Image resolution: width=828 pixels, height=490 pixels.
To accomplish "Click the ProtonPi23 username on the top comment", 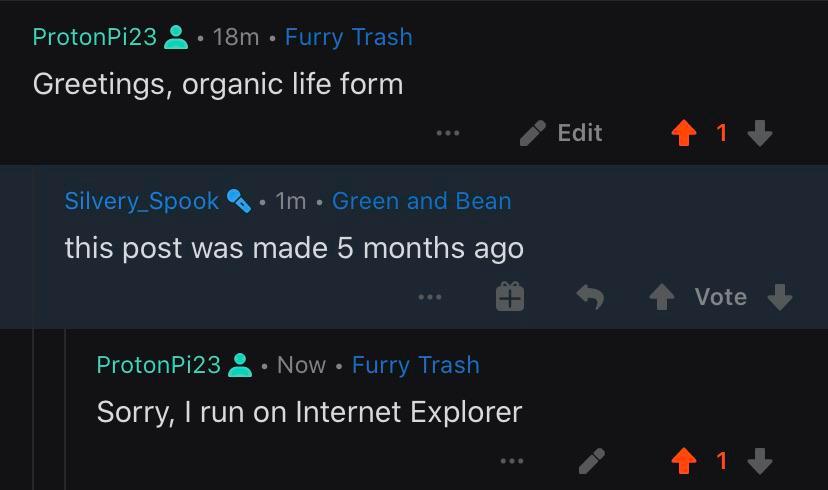I will click(x=95, y=37).
